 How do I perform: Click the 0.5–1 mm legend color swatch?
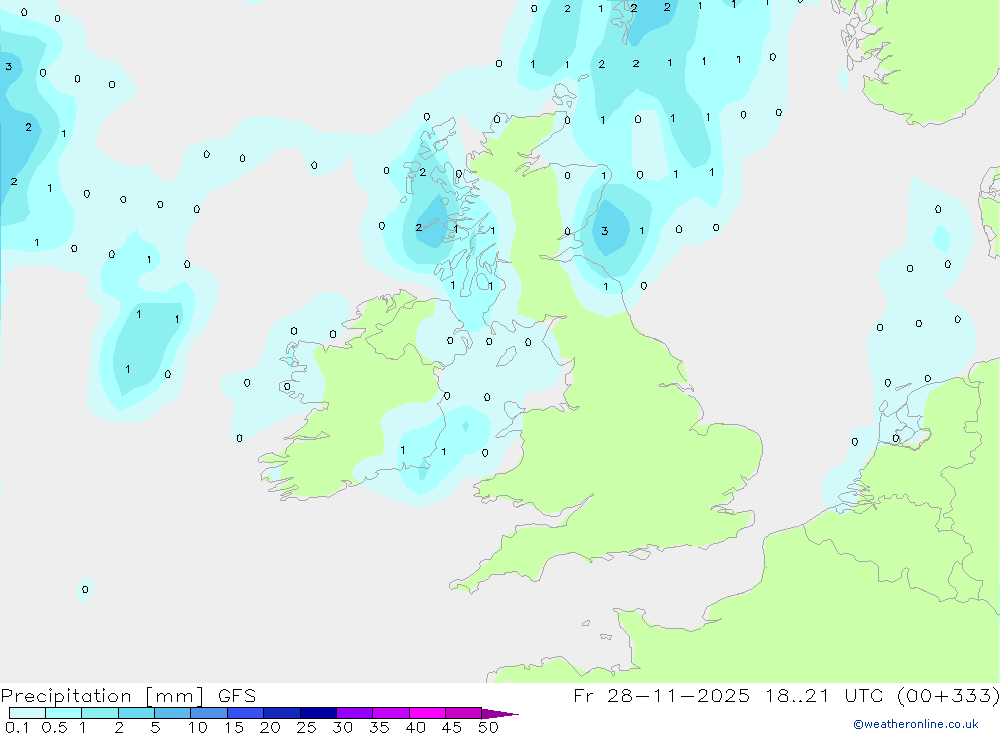click(63, 713)
